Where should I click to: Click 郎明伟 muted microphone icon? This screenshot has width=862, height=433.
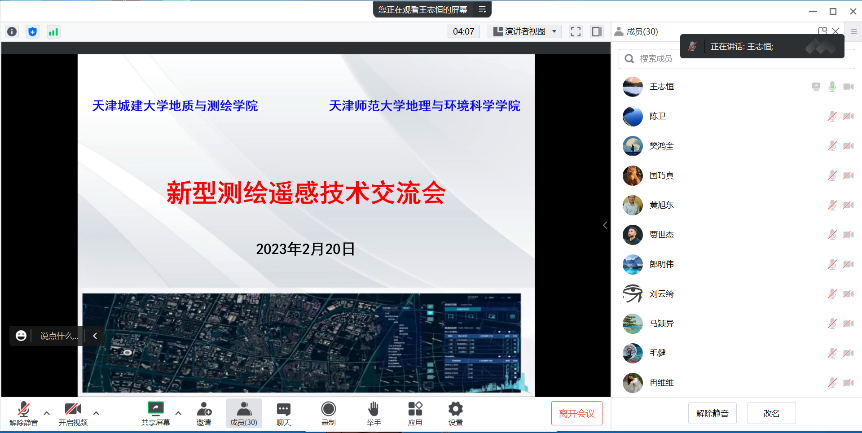point(832,264)
